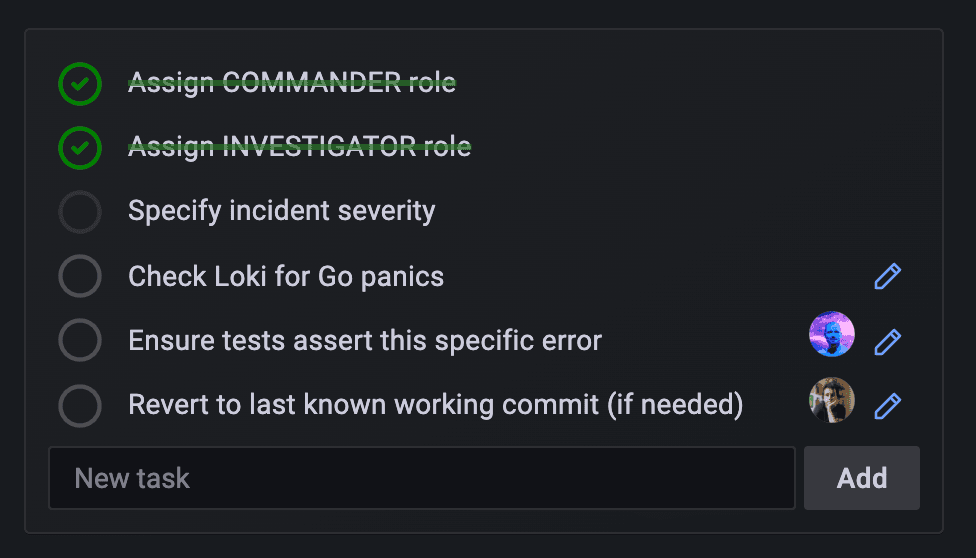Viewport: 976px width, 558px height.
Task: Click Ensure tests assert this specific error text
Action: pyautogui.click(x=365, y=341)
